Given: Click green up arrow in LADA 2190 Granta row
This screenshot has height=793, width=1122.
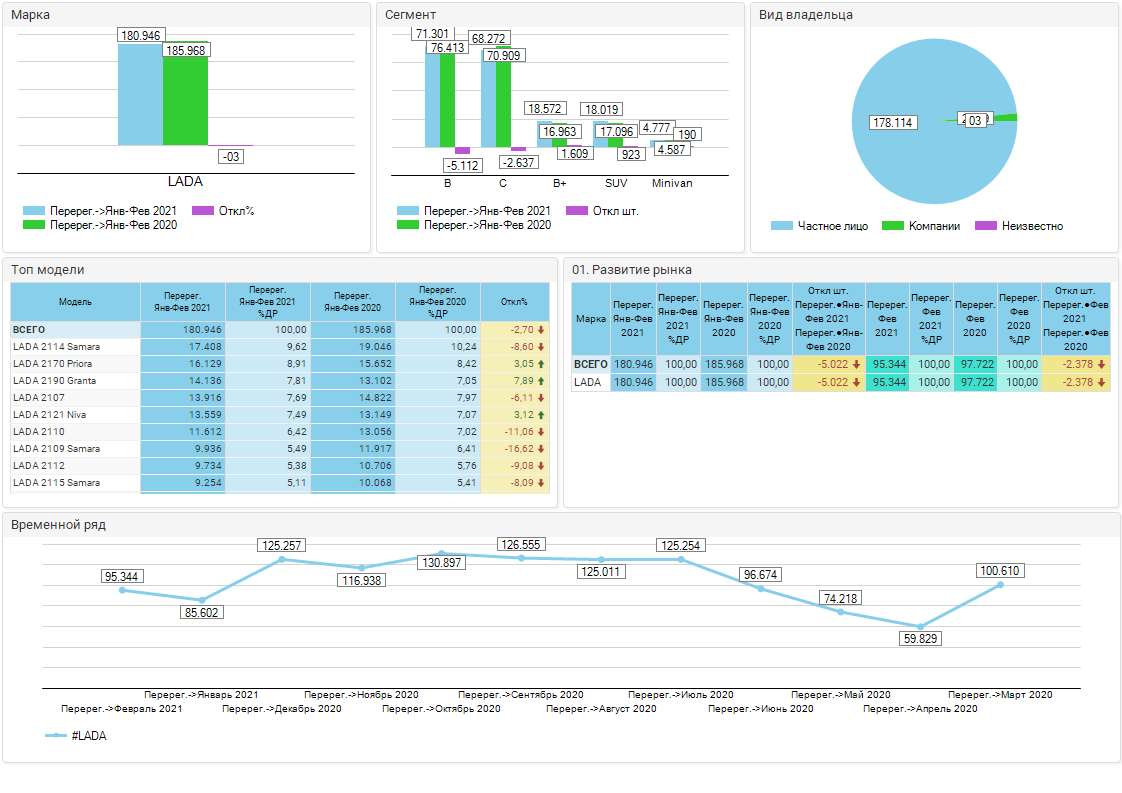Looking at the screenshot, I should [541, 381].
